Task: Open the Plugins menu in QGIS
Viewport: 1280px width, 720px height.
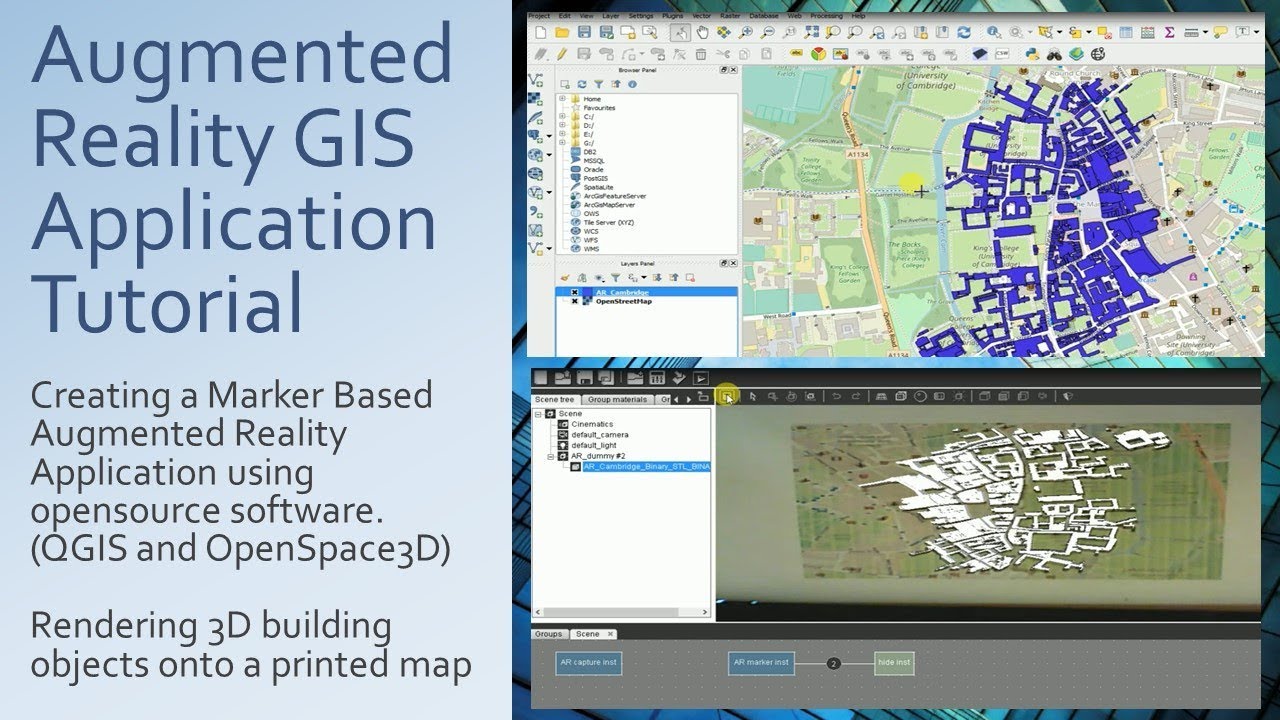Action: point(673,16)
